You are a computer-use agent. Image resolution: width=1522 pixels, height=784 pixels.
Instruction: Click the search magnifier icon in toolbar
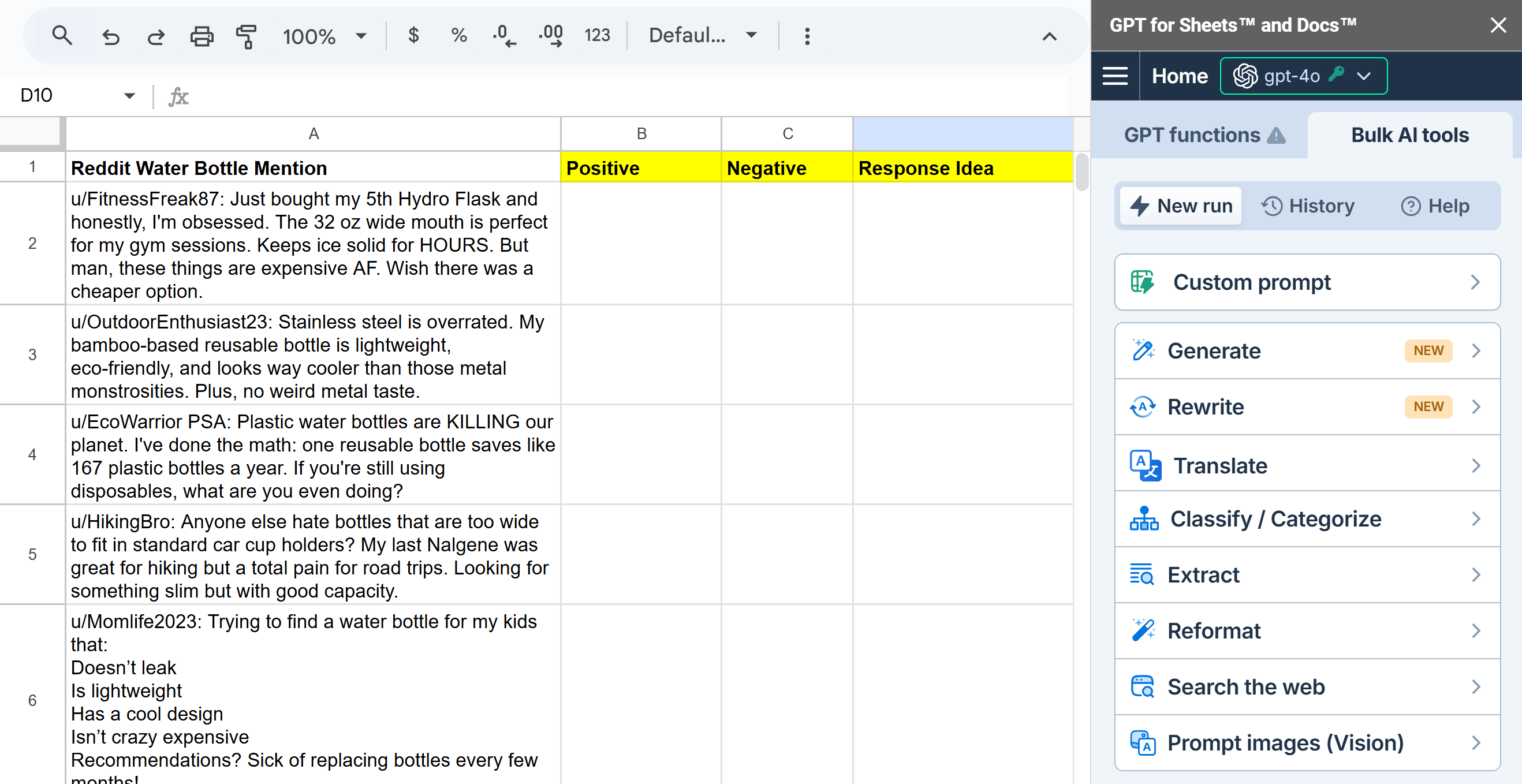[62, 36]
